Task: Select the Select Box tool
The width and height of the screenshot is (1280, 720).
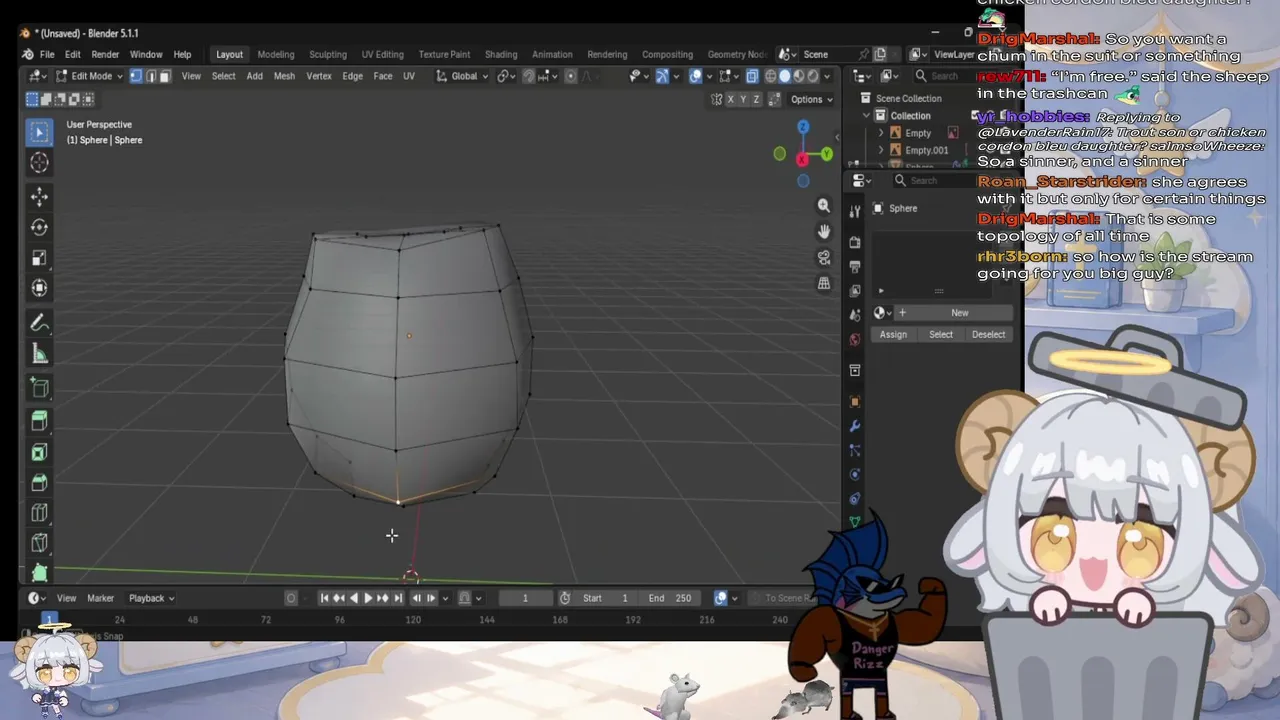Action: click(39, 132)
